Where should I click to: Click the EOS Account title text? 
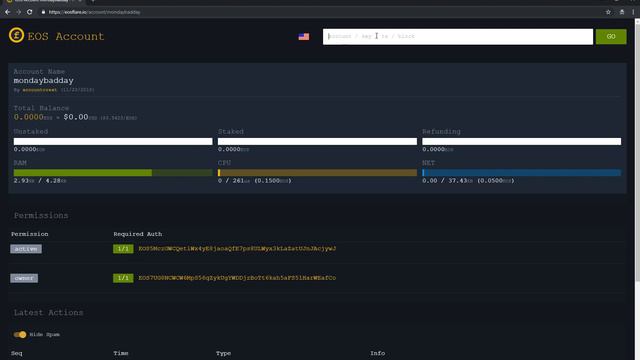[x=66, y=36]
